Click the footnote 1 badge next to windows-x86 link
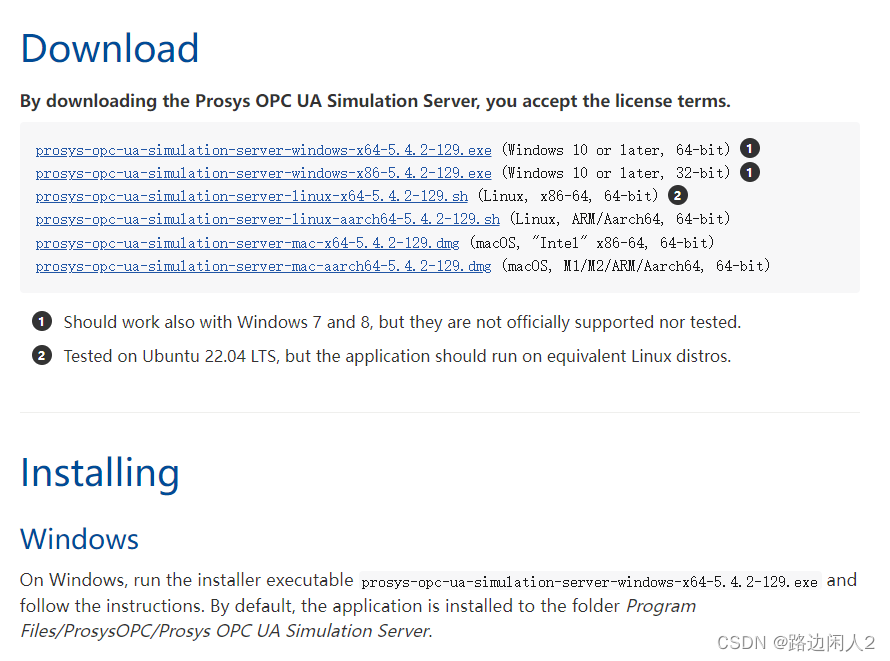This screenshot has width=890, height=661. [x=749, y=172]
